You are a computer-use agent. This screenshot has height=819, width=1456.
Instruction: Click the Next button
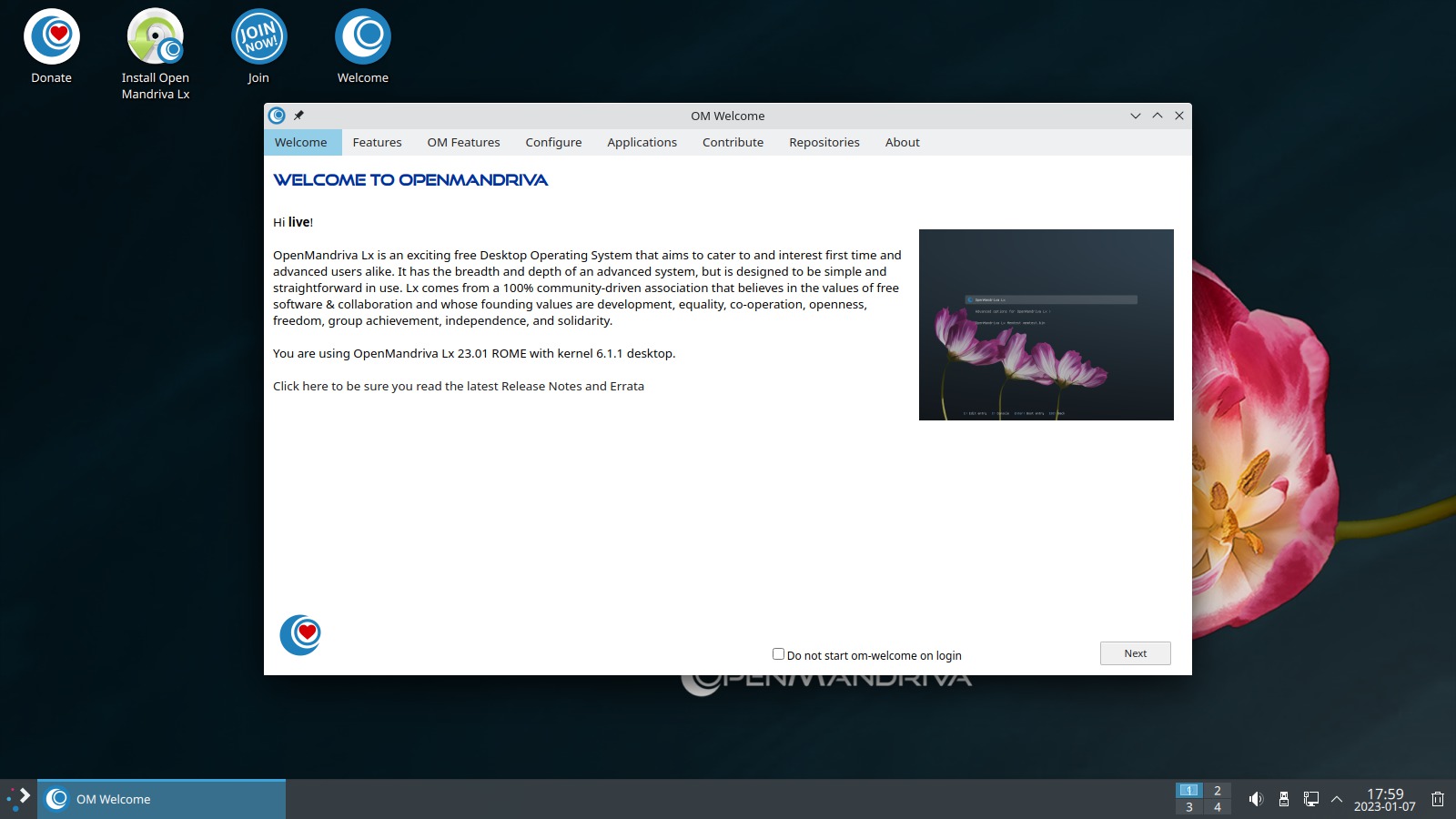(1135, 653)
